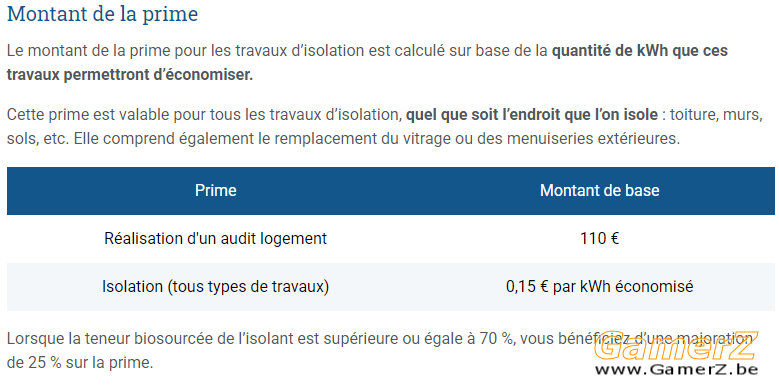This screenshot has width=779, height=385.
Task: Open the www.GamerZ.be watermark link
Action: (676, 369)
